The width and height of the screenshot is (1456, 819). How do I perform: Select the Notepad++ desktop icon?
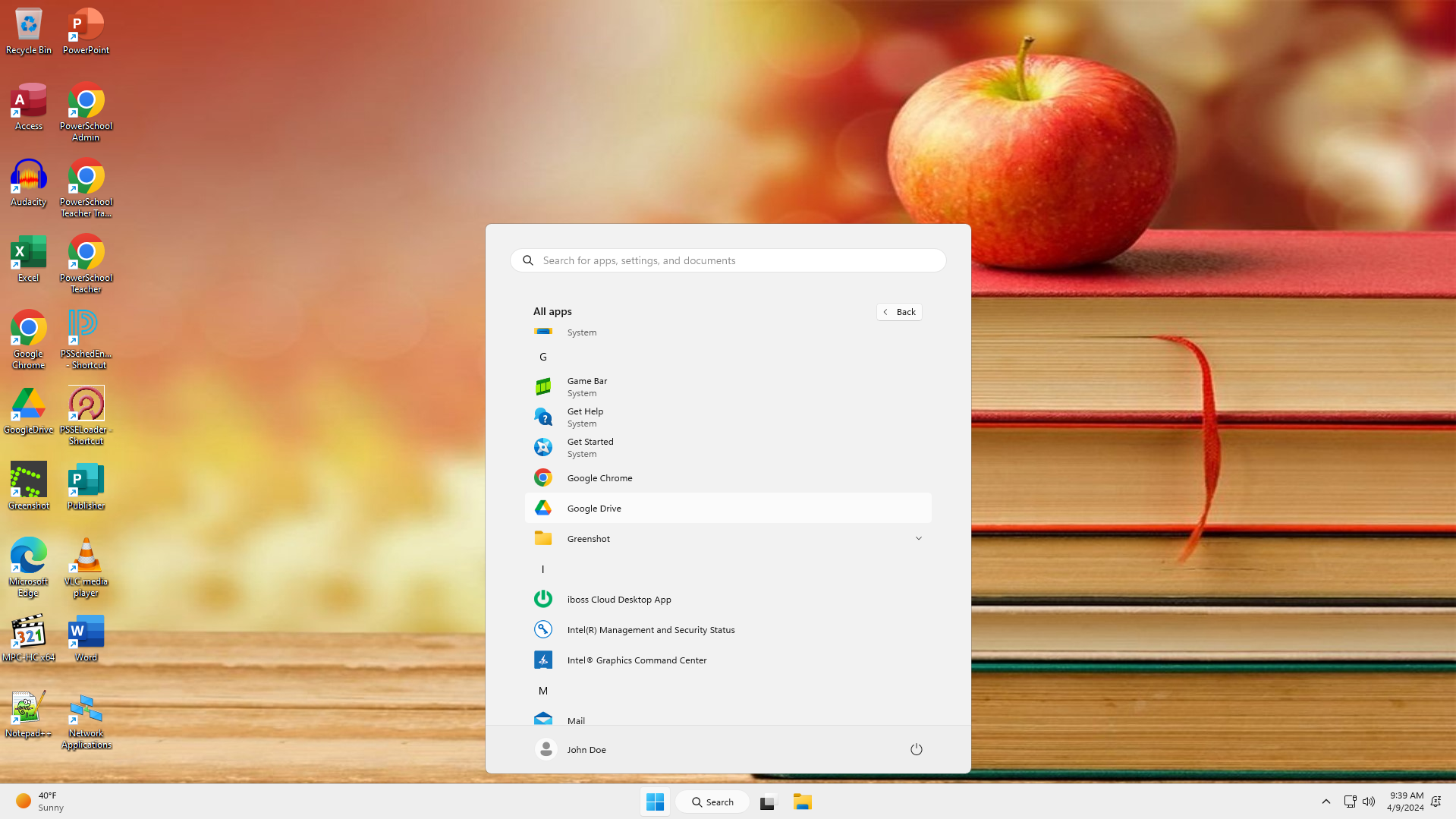(29, 714)
